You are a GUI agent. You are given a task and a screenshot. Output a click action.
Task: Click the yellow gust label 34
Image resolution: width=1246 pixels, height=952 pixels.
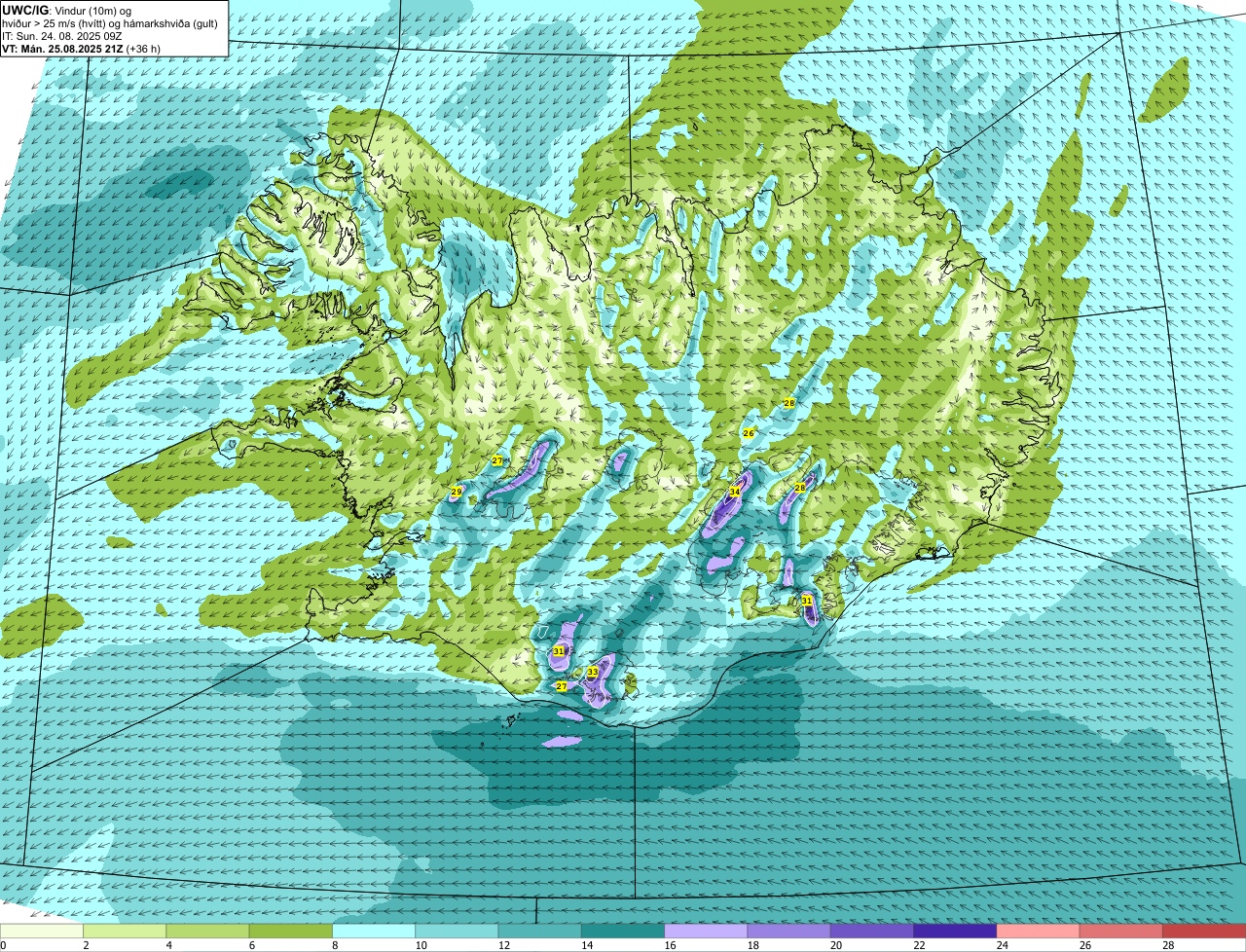[x=735, y=493]
